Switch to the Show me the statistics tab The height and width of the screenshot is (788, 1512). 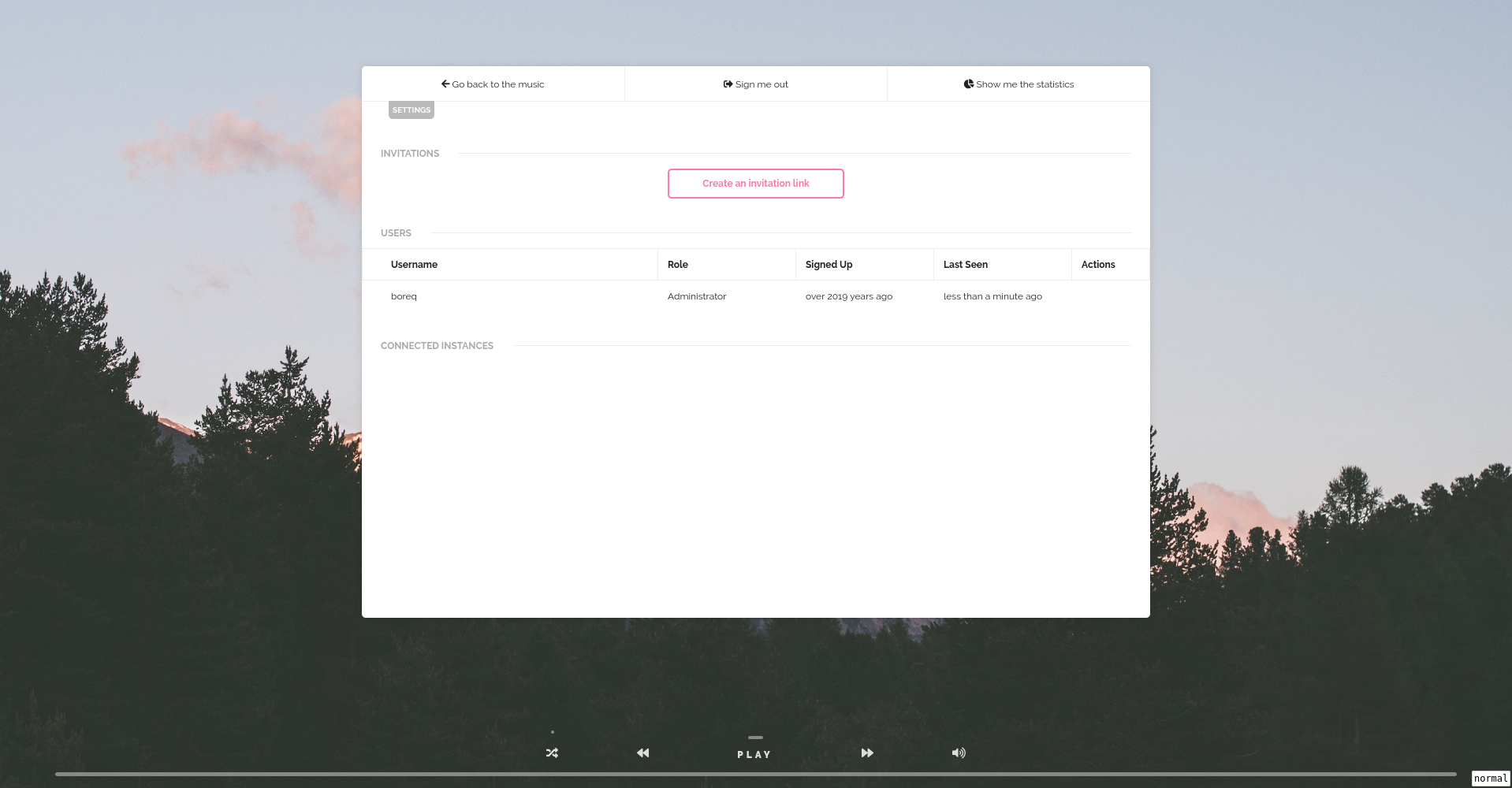click(1019, 84)
